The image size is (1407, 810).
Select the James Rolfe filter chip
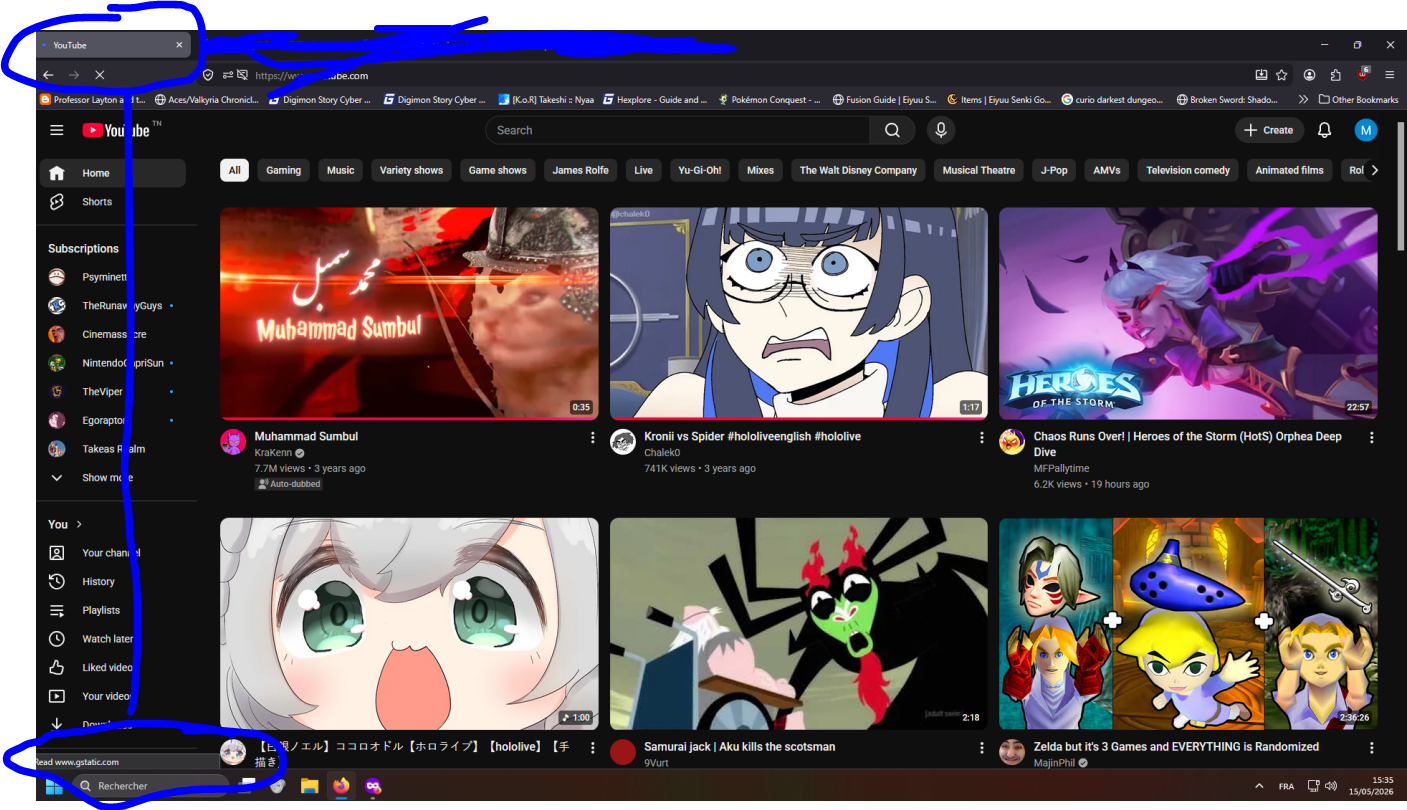(x=580, y=170)
